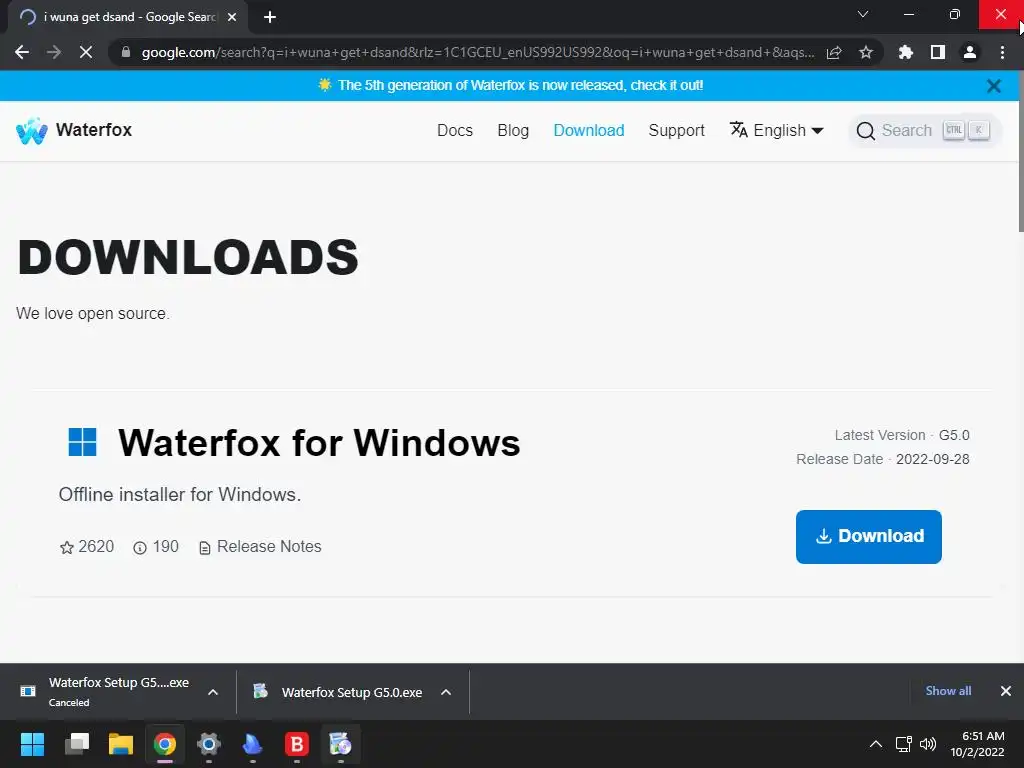Image resolution: width=1024 pixels, height=768 pixels.
Task: Expand the English language dropdown
Action: (x=776, y=131)
